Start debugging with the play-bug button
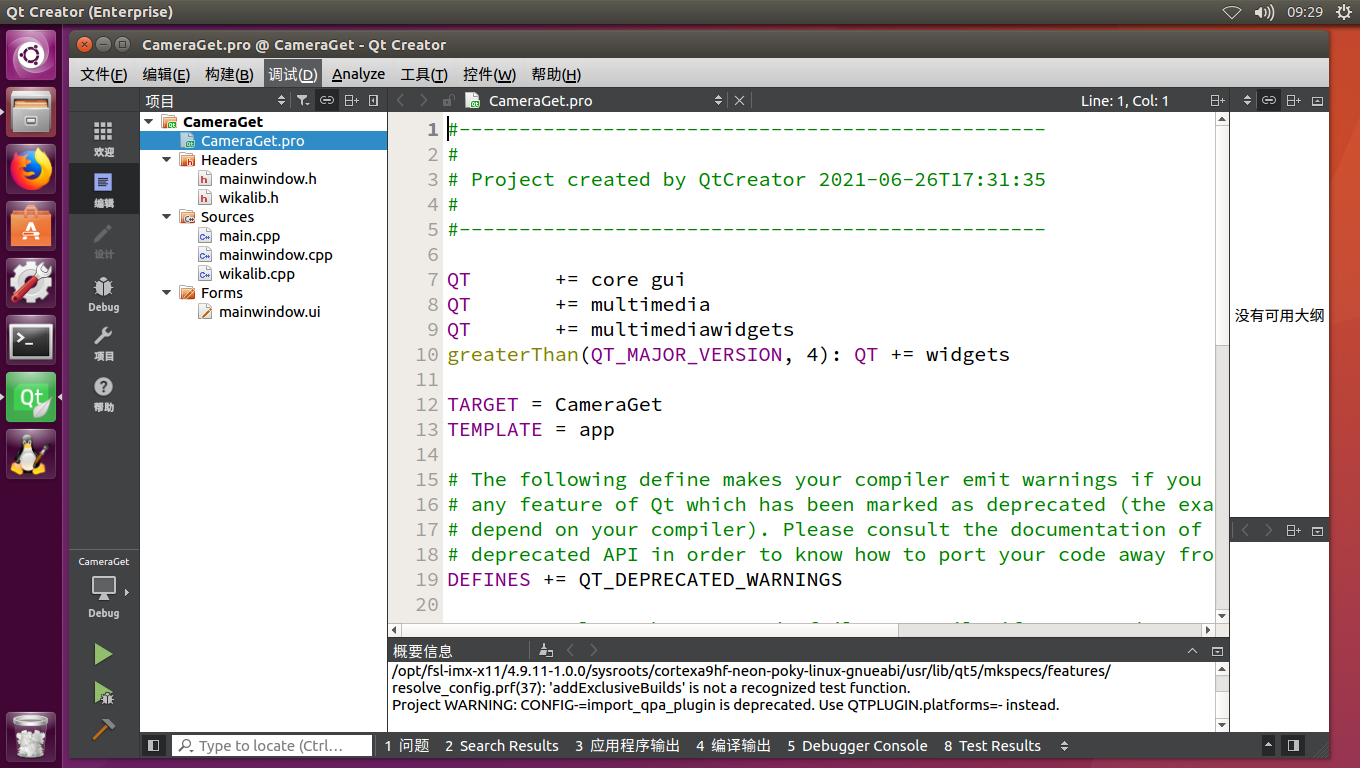The width and height of the screenshot is (1360, 768). coord(103,693)
